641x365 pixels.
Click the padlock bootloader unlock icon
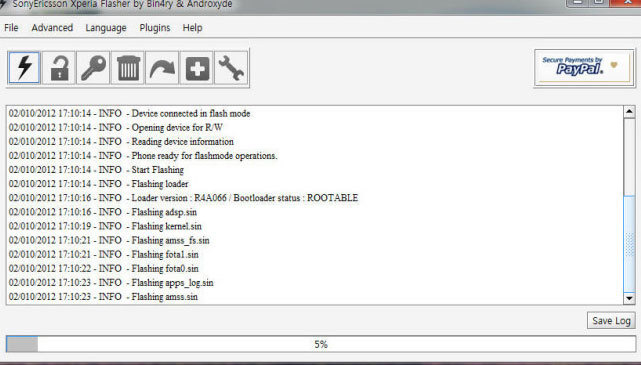click(59, 67)
